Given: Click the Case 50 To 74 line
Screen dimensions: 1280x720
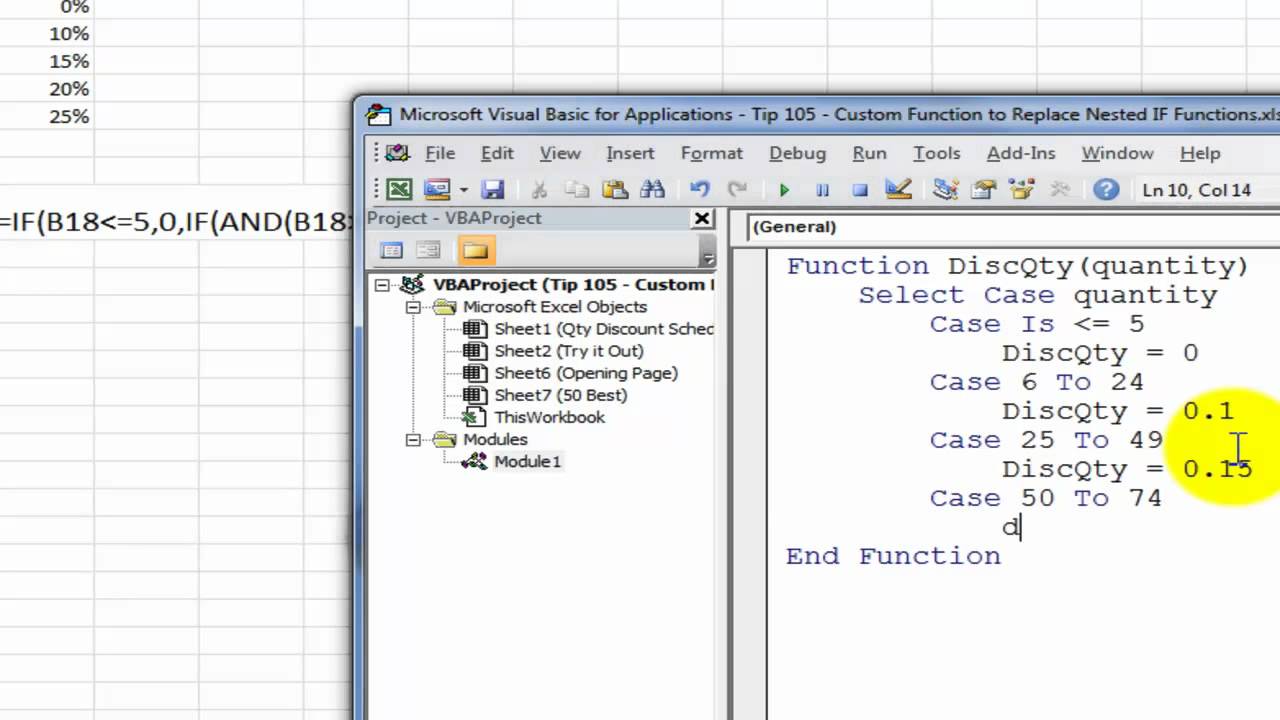Looking at the screenshot, I should [x=1046, y=498].
